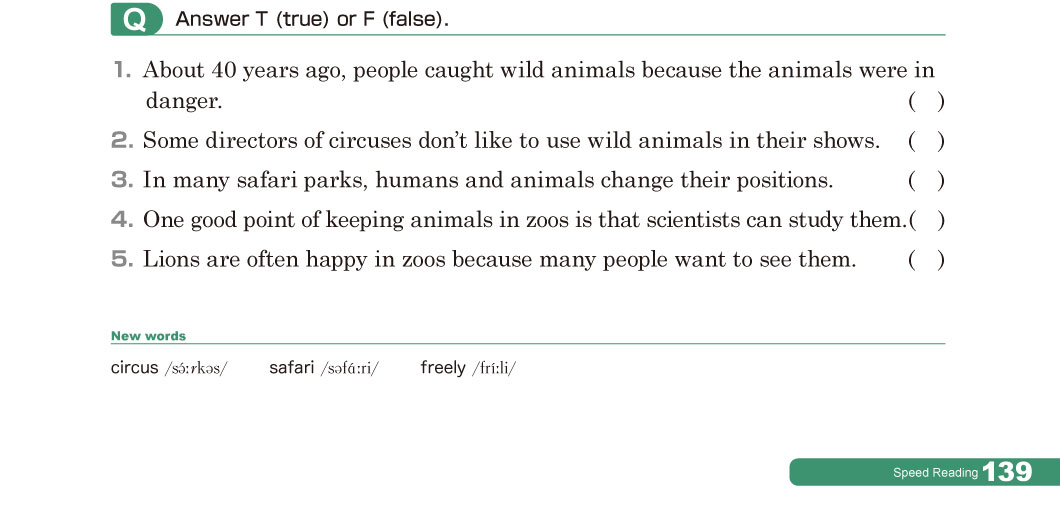Image resolution: width=1060 pixels, height=515 pixels.
Task: Click the green number 3 marker
Action: pyautogui.click(x=122, y=181)
